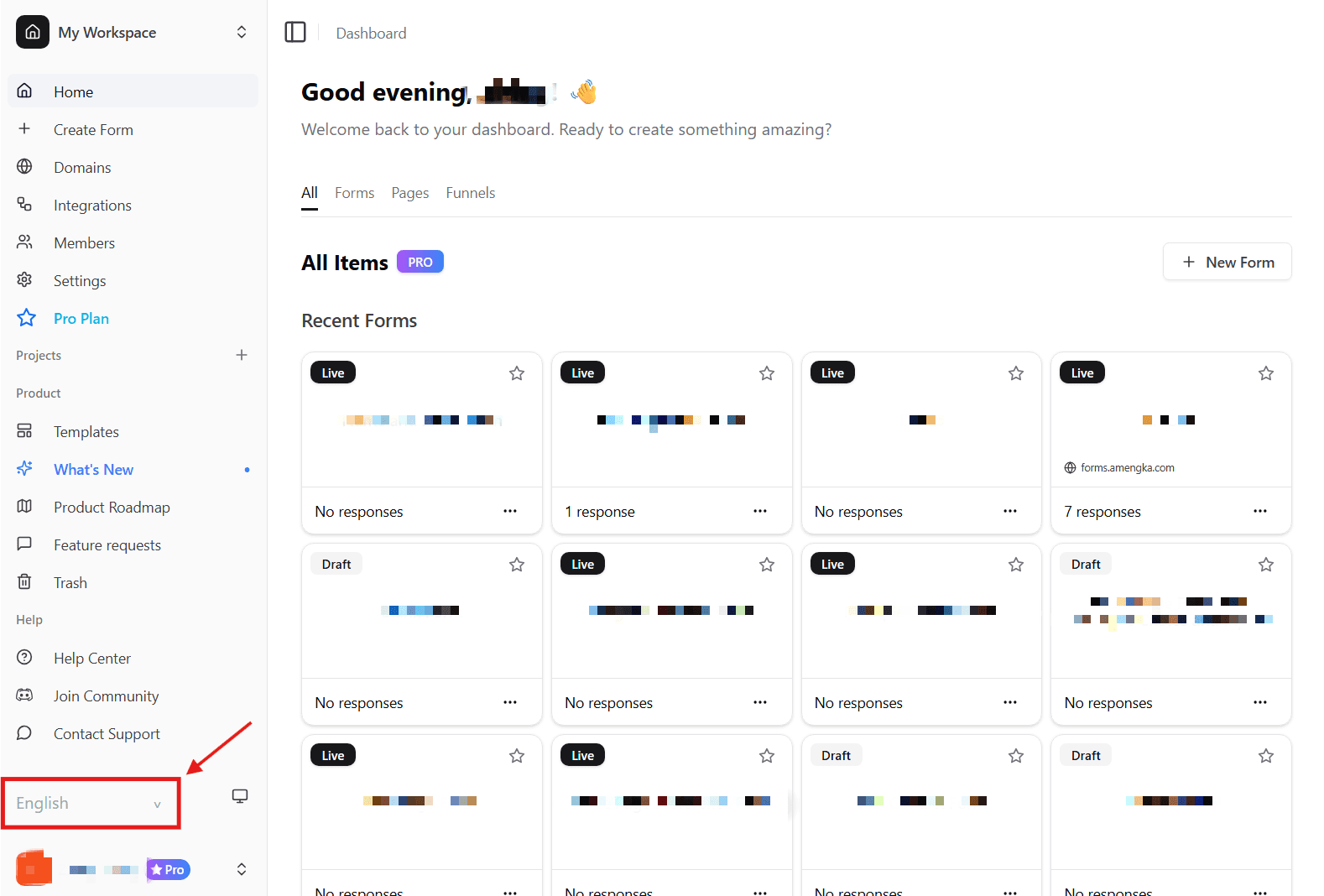Click the New Form button

click(x=1227, y=262)
